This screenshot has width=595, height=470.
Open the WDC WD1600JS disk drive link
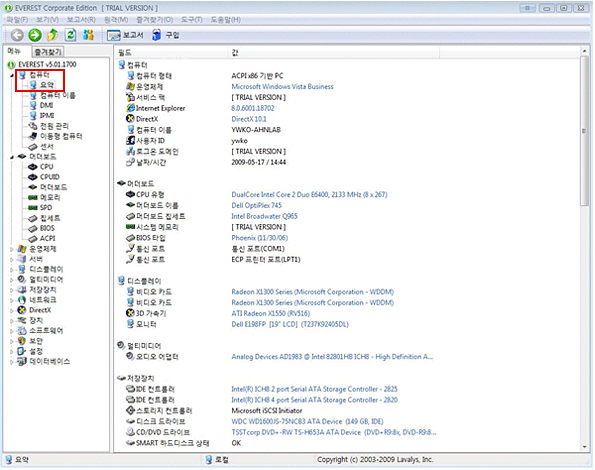coord(307,422)
